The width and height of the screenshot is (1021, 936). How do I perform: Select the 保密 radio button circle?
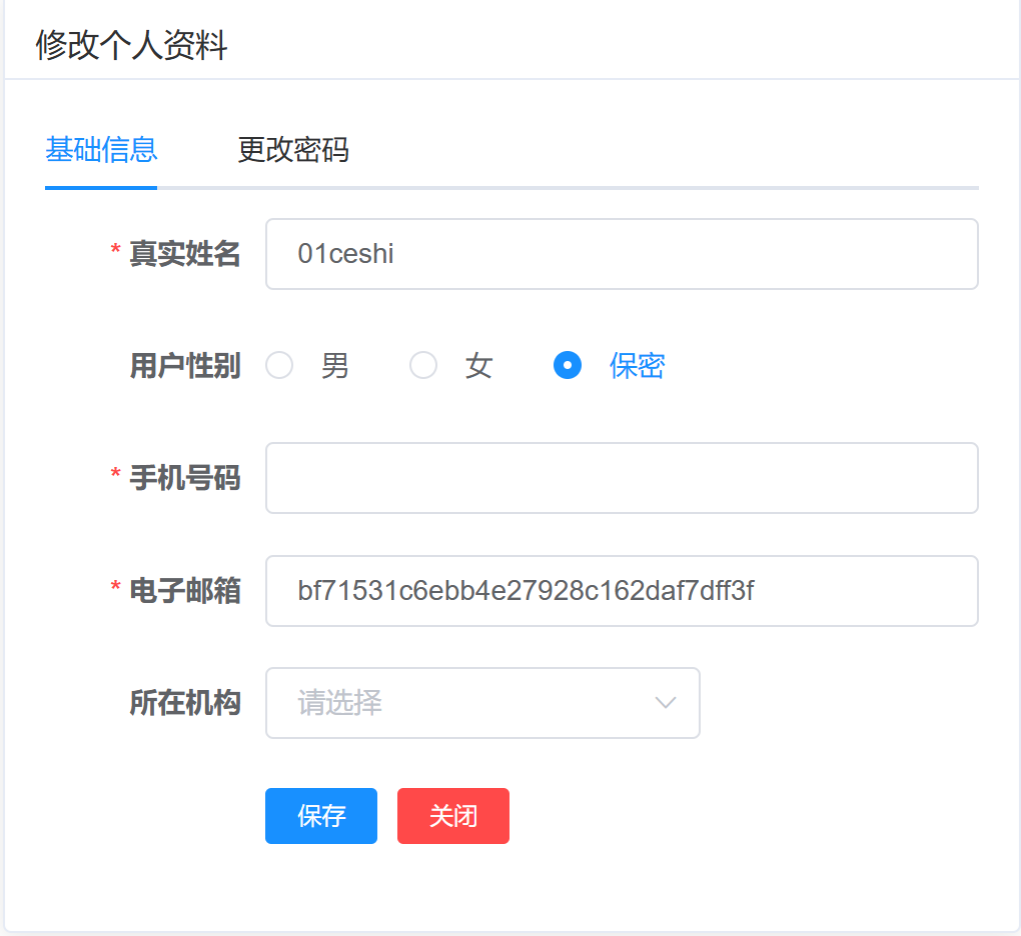pyautogui.click(x=567, y=366)
